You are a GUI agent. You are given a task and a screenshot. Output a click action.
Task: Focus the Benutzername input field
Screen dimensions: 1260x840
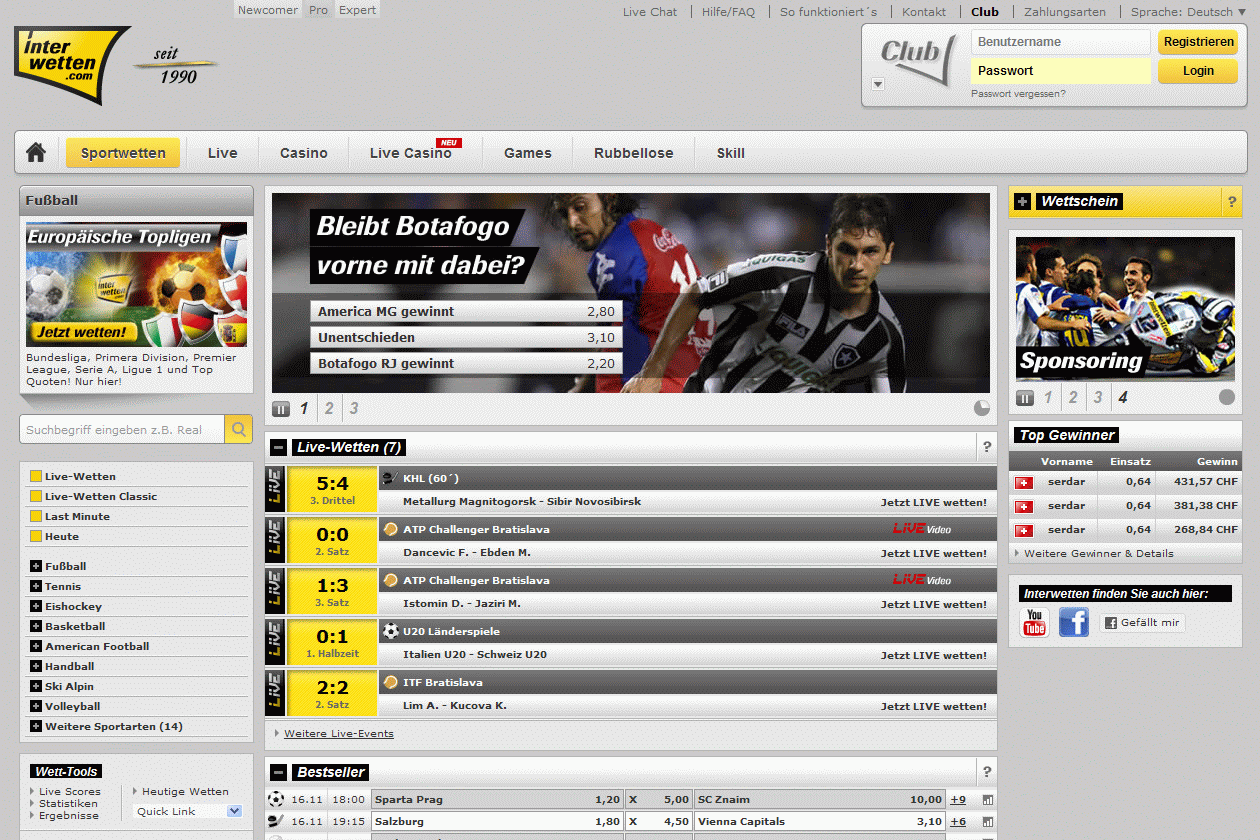(1061, 42)
